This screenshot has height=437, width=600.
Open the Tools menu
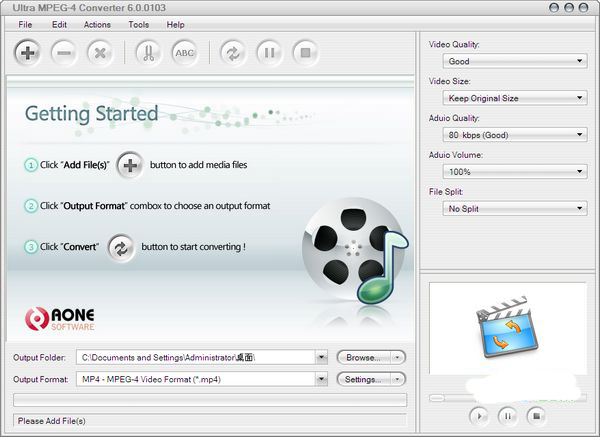pos(139,24)
